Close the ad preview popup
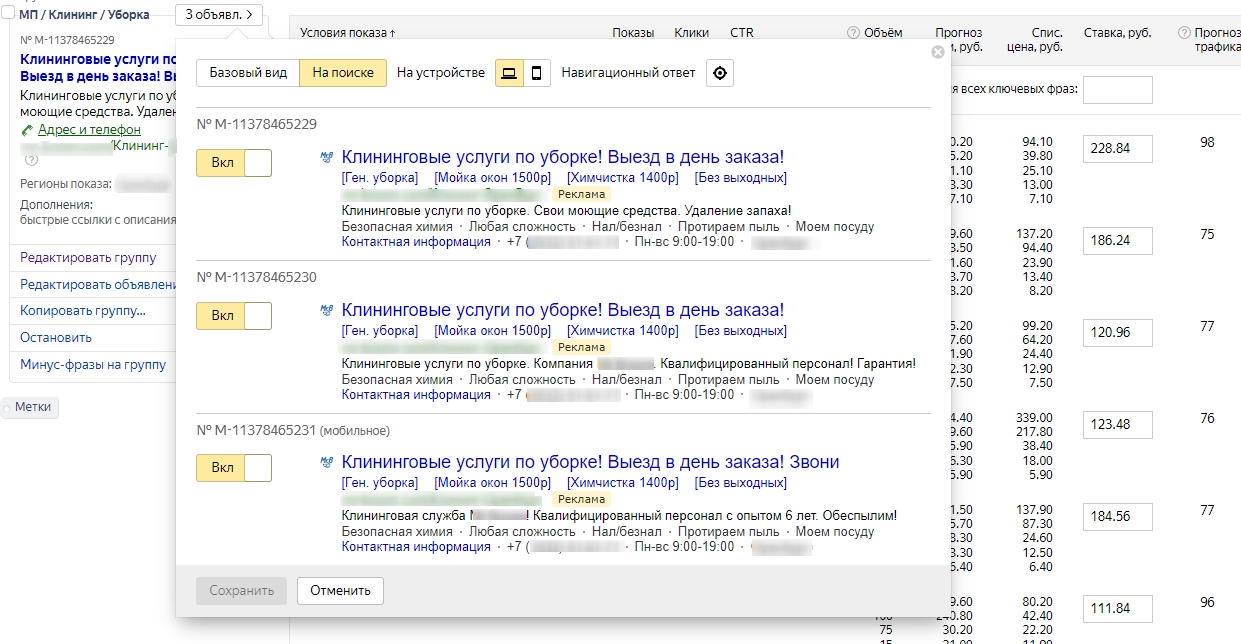 click(x=938, y=52)
